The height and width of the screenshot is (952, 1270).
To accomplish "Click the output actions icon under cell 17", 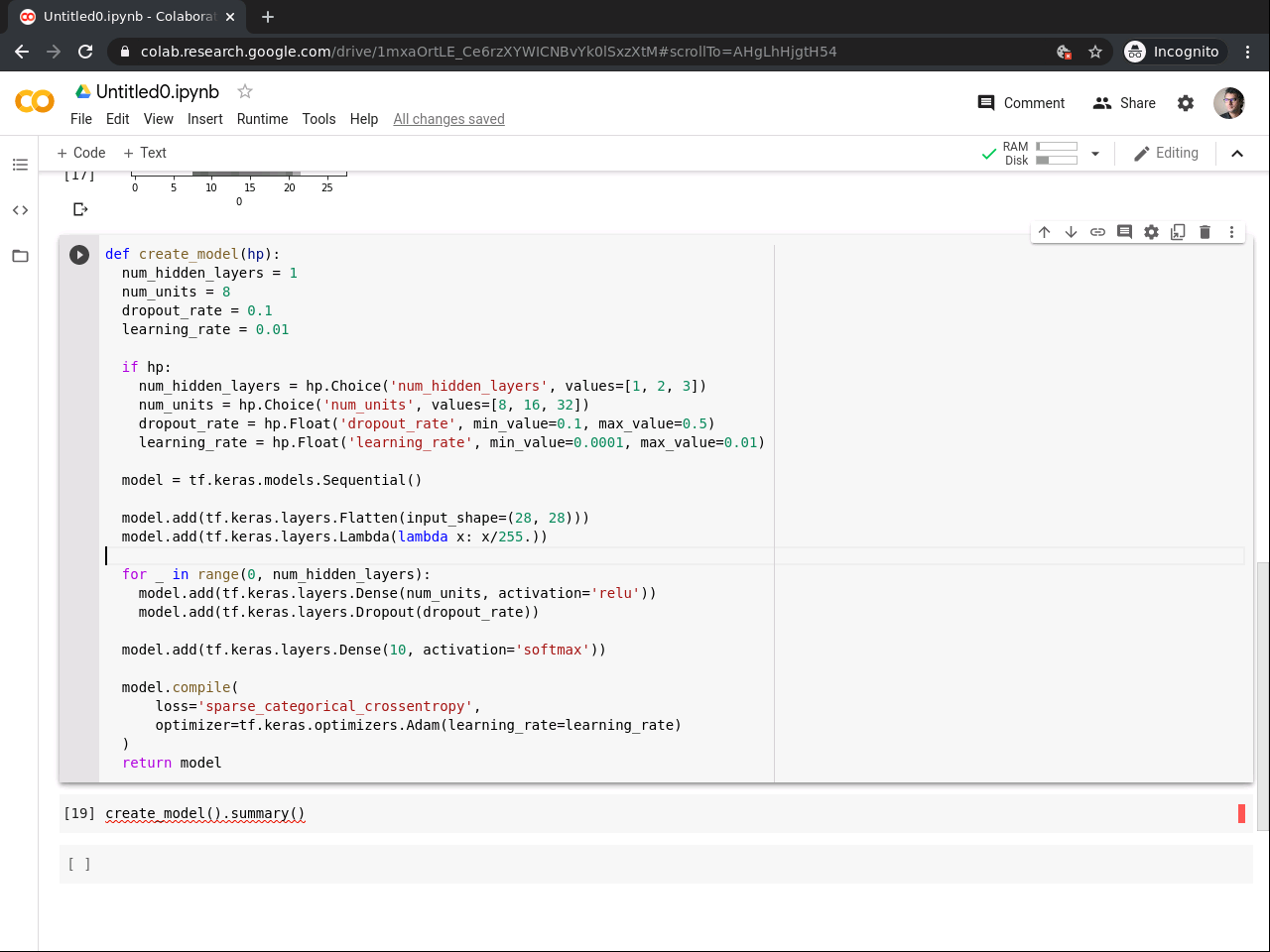I will click(x=80, y=209).
